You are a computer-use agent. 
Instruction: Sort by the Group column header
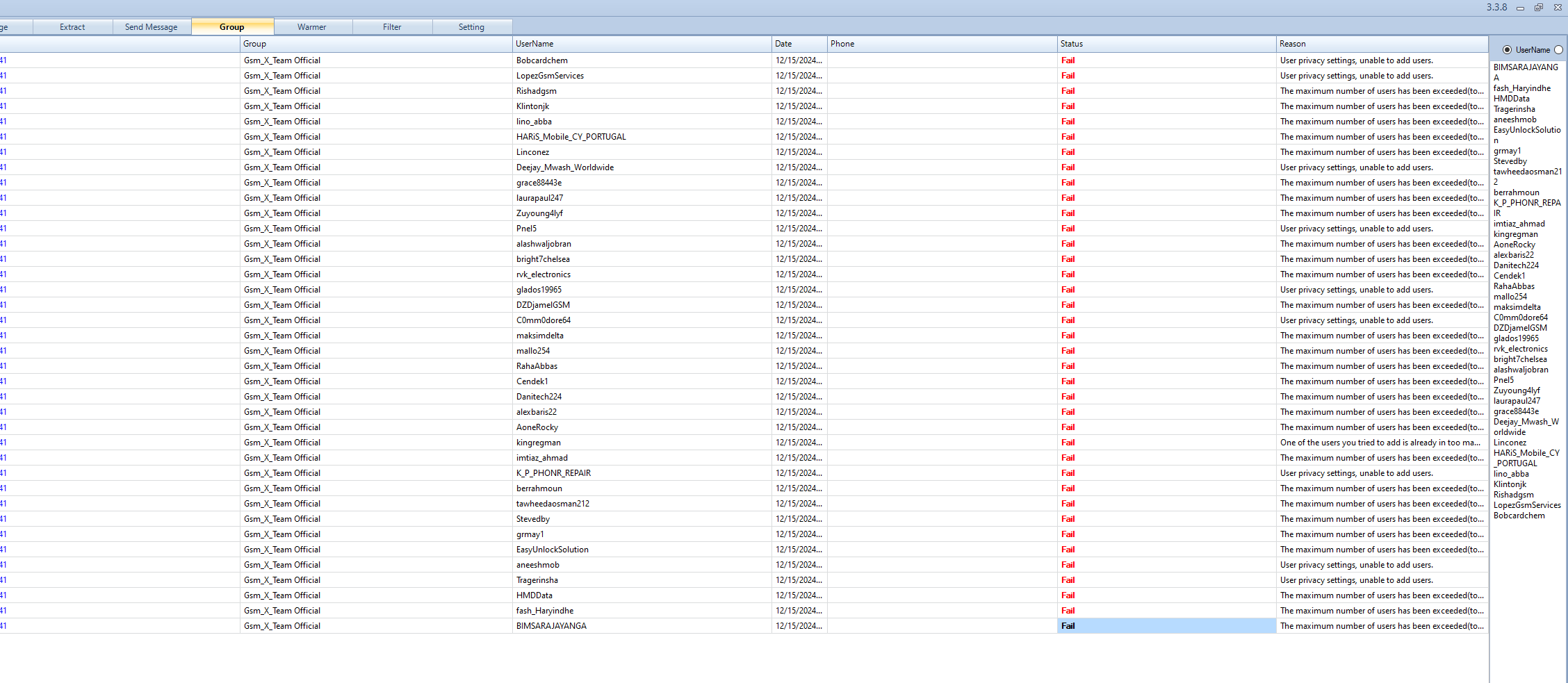point(376,44)
